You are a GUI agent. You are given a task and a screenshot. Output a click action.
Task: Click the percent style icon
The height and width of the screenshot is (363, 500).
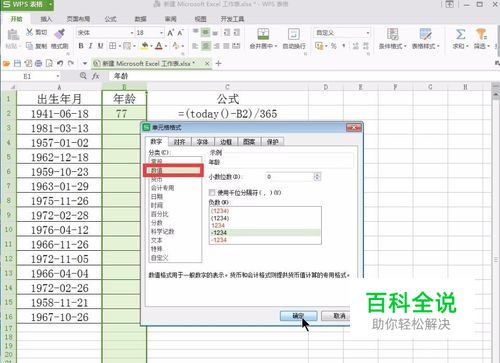334,46
